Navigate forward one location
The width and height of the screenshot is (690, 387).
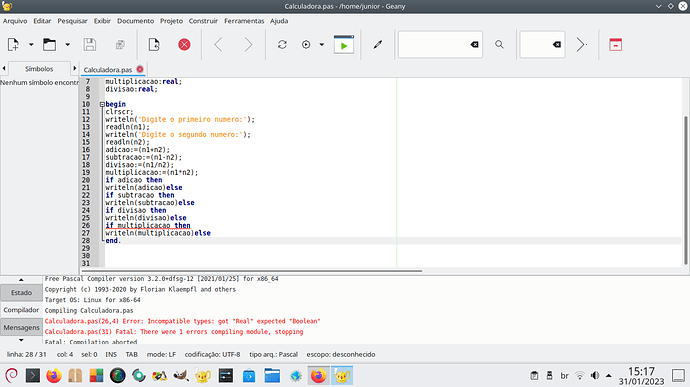click(x=249, y=44)
